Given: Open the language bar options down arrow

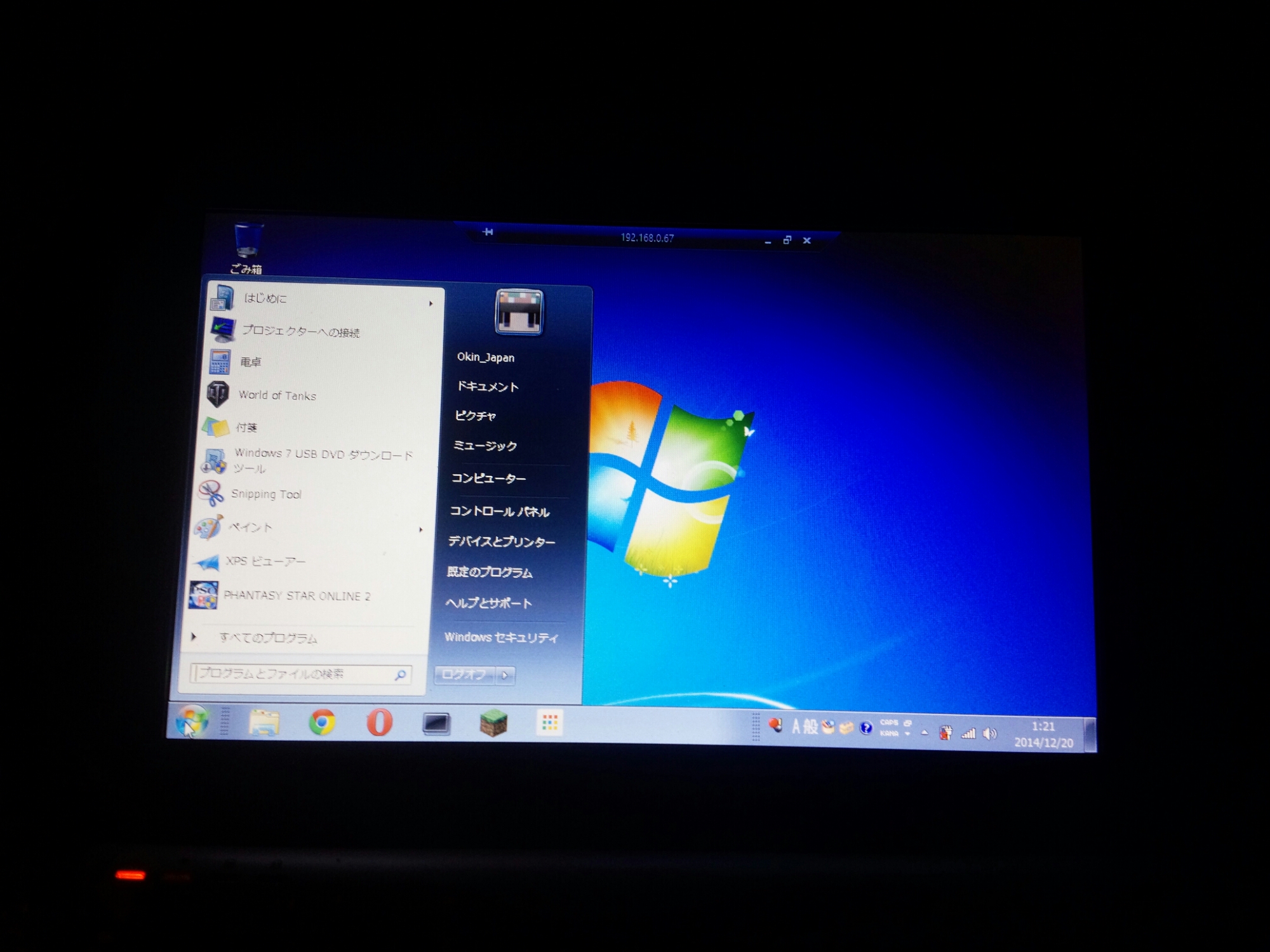Looking at the screenshot, I should tap(908, 734).
